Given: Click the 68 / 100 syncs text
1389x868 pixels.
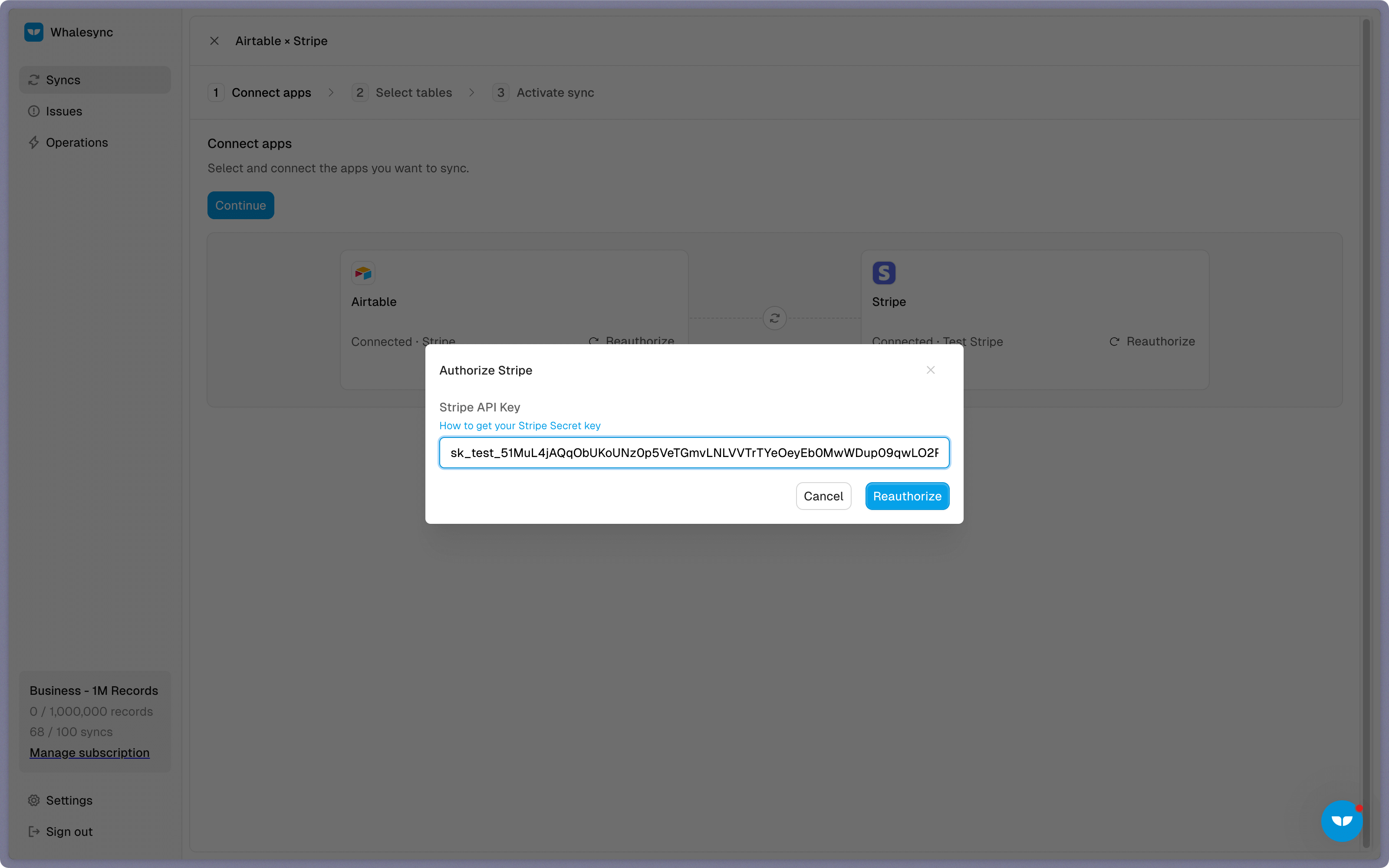Looking at the screenshot, I should (x=71, y=732).
